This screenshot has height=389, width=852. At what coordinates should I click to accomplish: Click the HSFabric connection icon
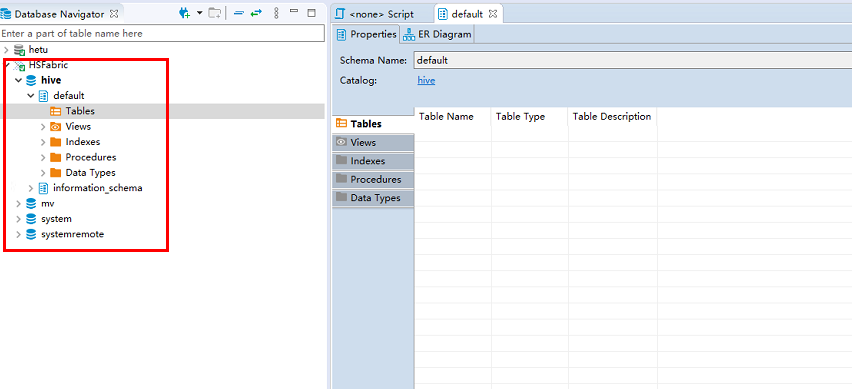tap(19, 66)
